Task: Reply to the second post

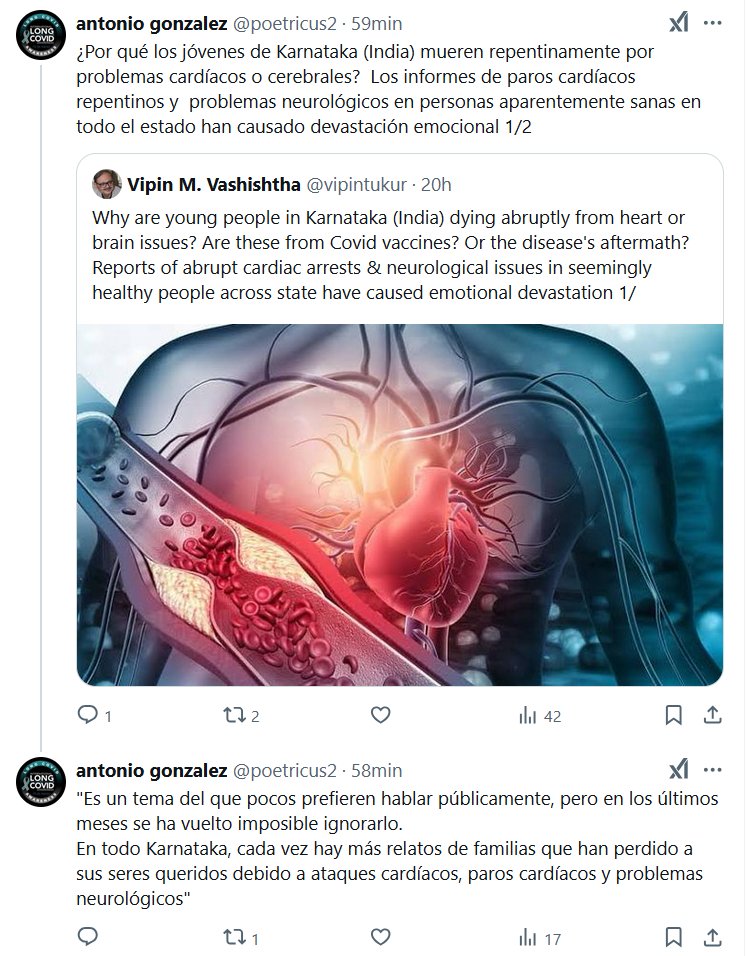Action: point(87,937)
